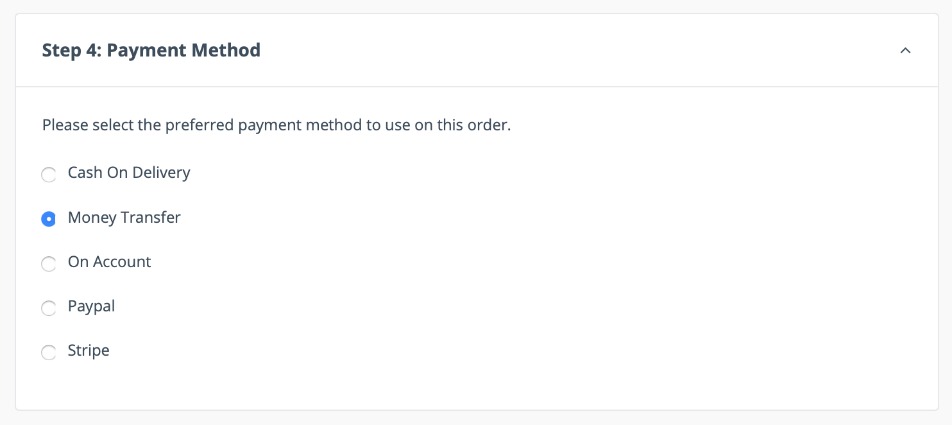Click the "Stripe" label text

tap(88, 351)
